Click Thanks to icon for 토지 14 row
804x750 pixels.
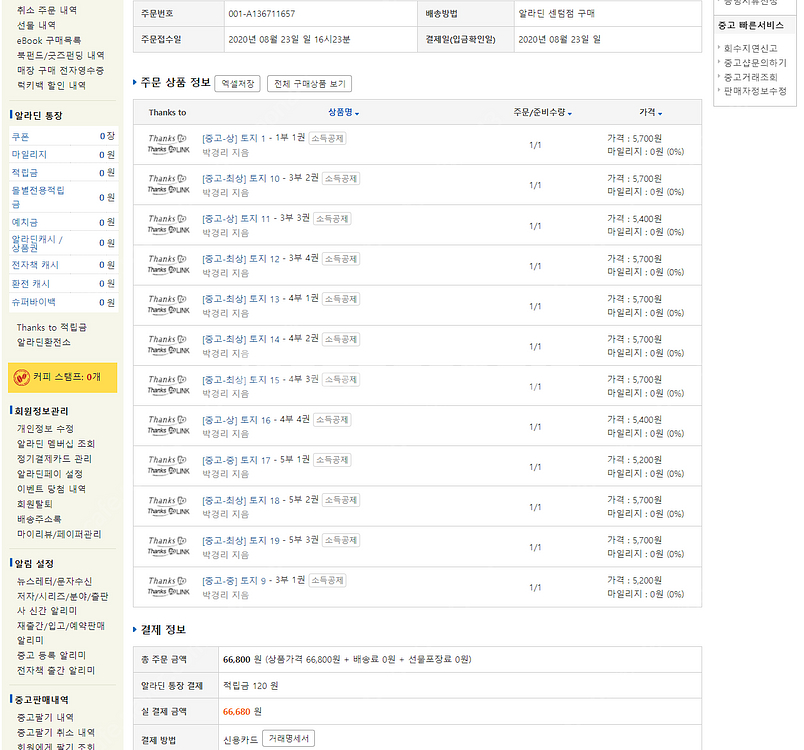coord(168,339)
